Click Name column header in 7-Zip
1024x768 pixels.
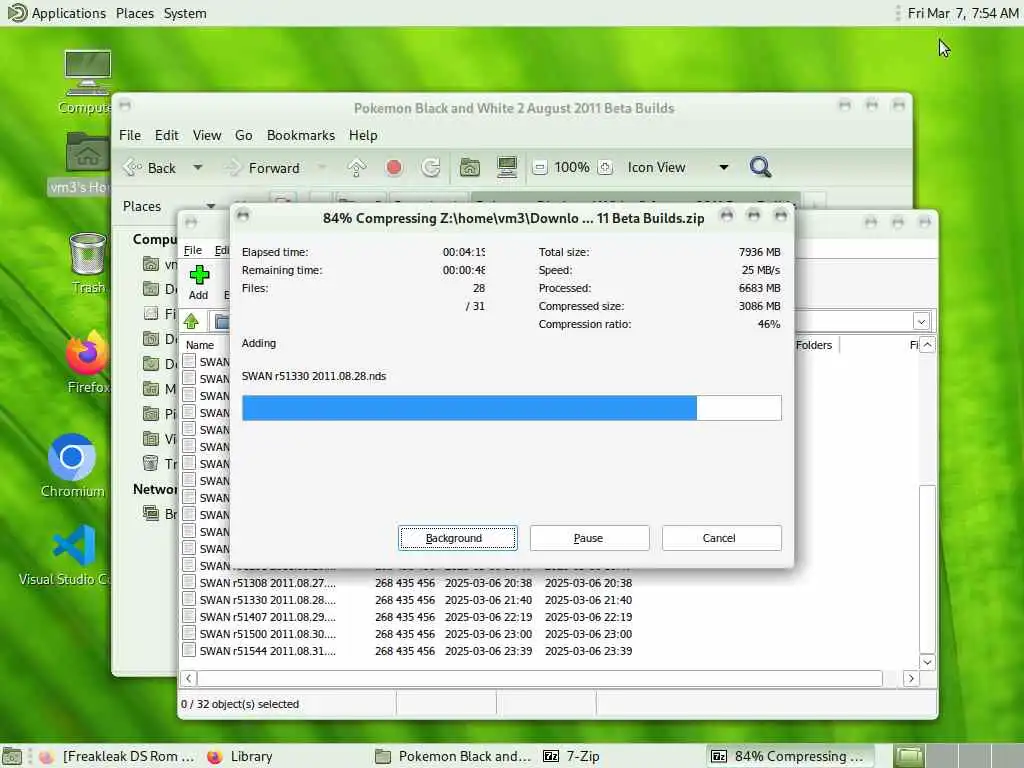200,345
